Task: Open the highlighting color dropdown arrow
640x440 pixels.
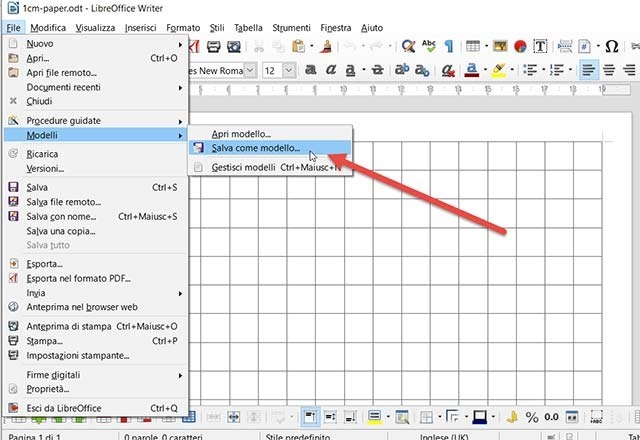Action: click(x=512, y=70)
